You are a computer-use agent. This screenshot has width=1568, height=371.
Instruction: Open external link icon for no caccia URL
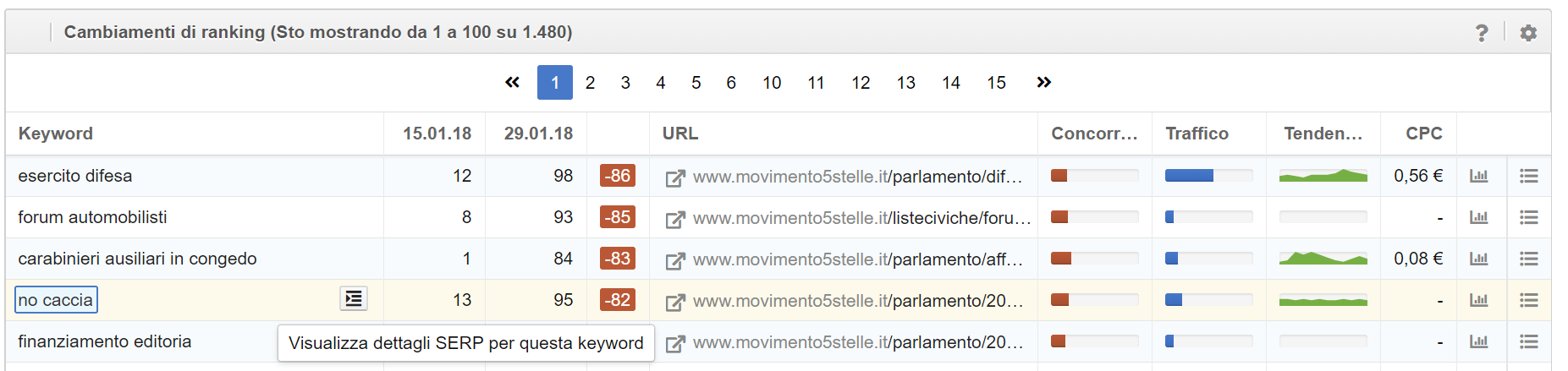pyautogui.click(x=674, y=302)
